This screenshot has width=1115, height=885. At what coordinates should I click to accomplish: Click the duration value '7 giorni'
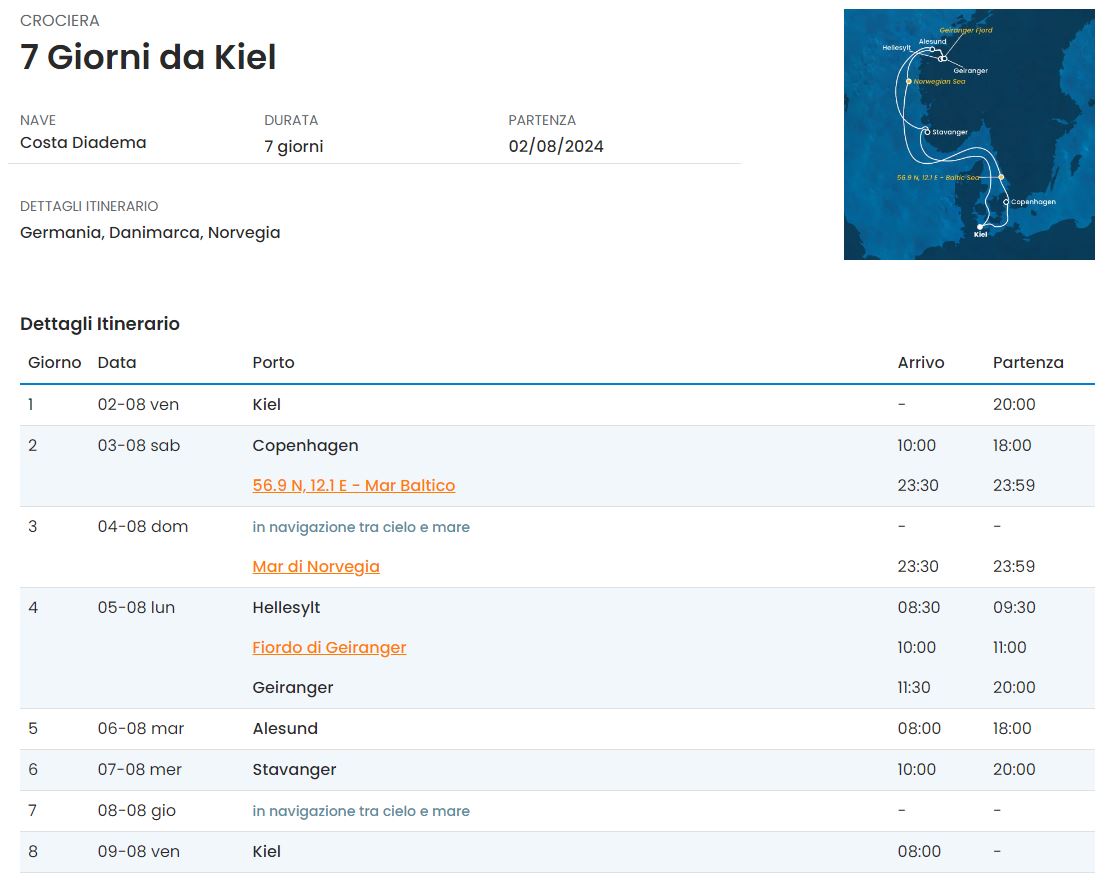[x=294, y=146]
